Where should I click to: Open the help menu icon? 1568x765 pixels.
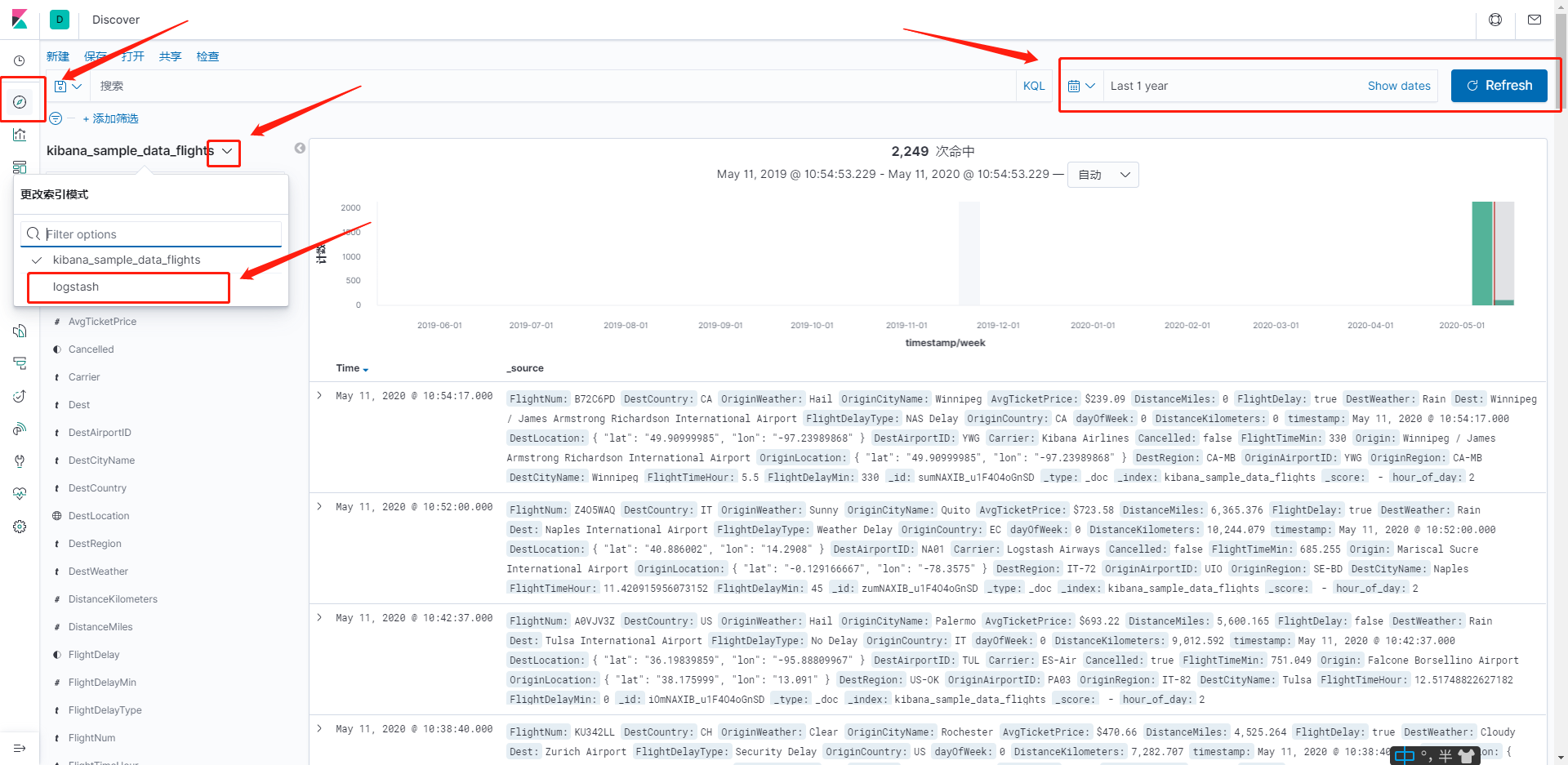(x=1495, y=20)
